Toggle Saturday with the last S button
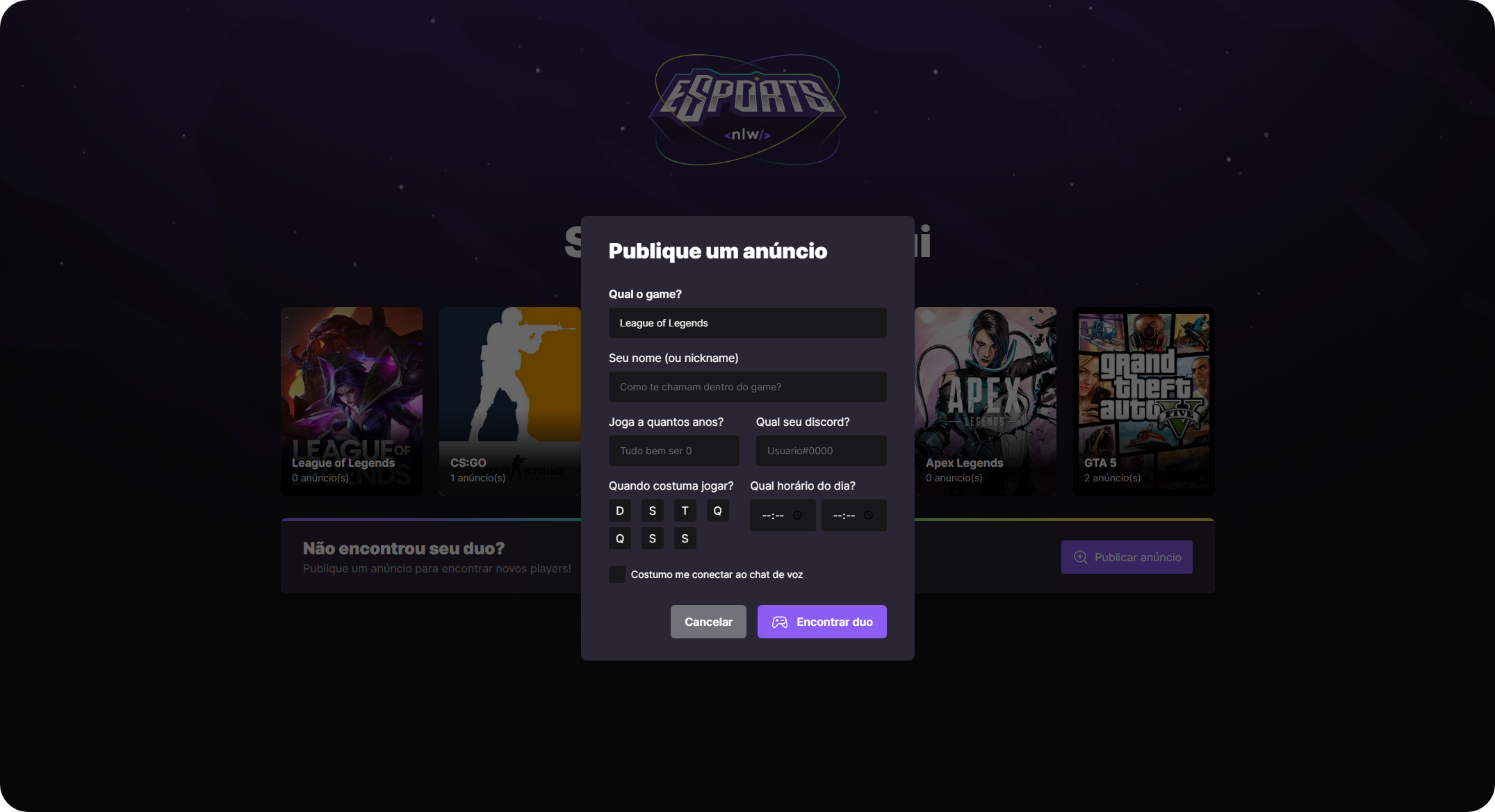 pos(685,538)
